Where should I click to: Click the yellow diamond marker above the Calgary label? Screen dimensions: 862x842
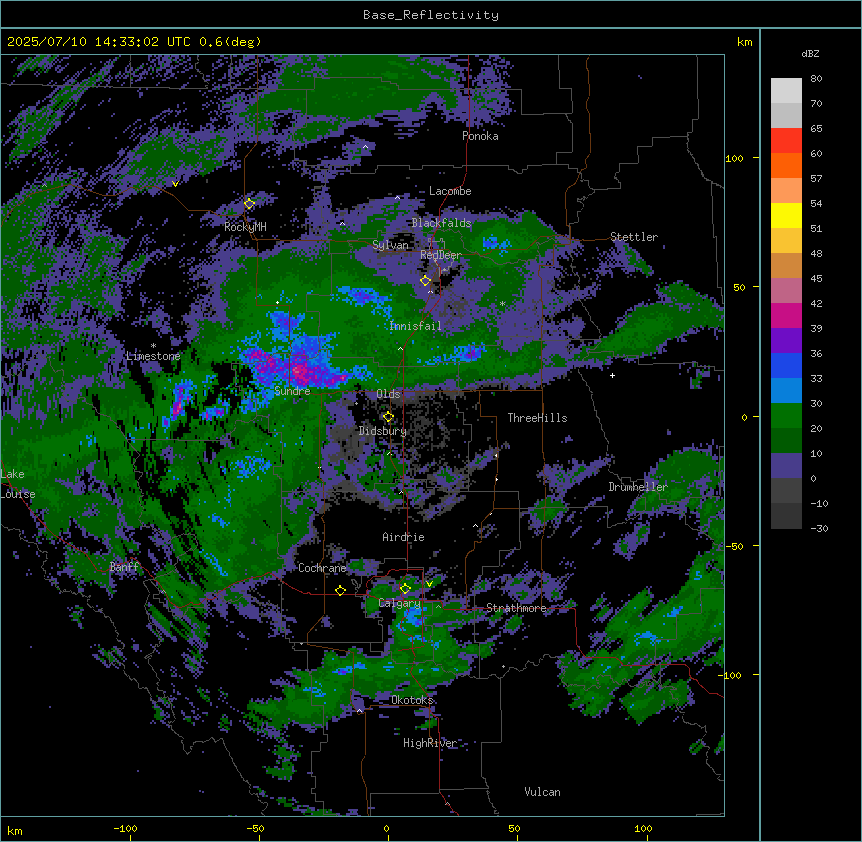tap(405, 589)
